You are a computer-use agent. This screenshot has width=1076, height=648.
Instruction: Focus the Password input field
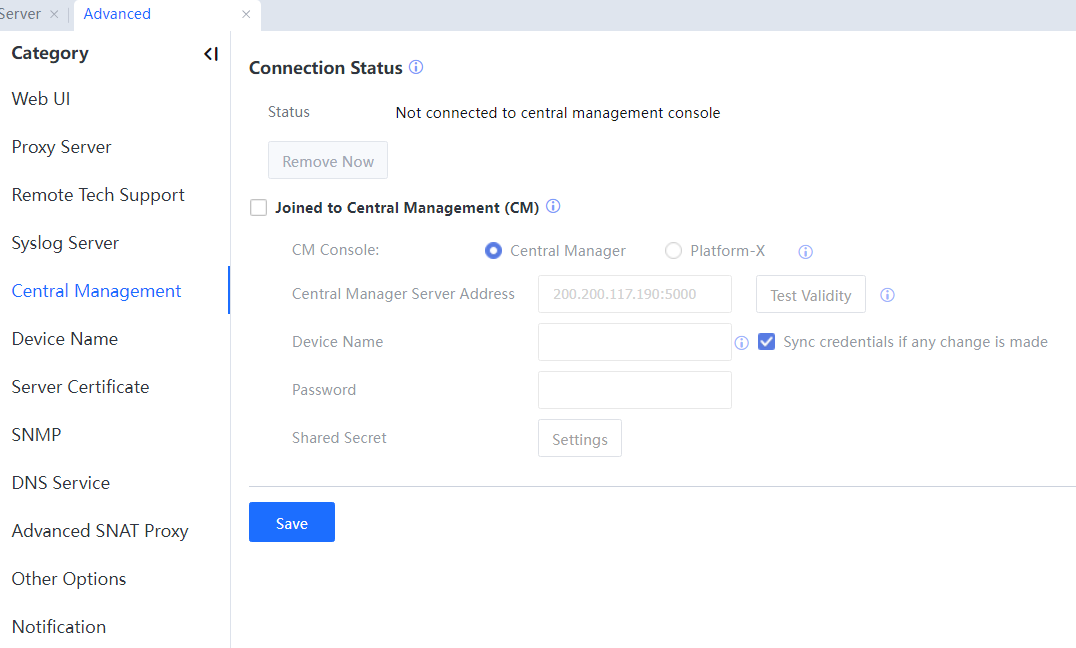click(634, 390)
